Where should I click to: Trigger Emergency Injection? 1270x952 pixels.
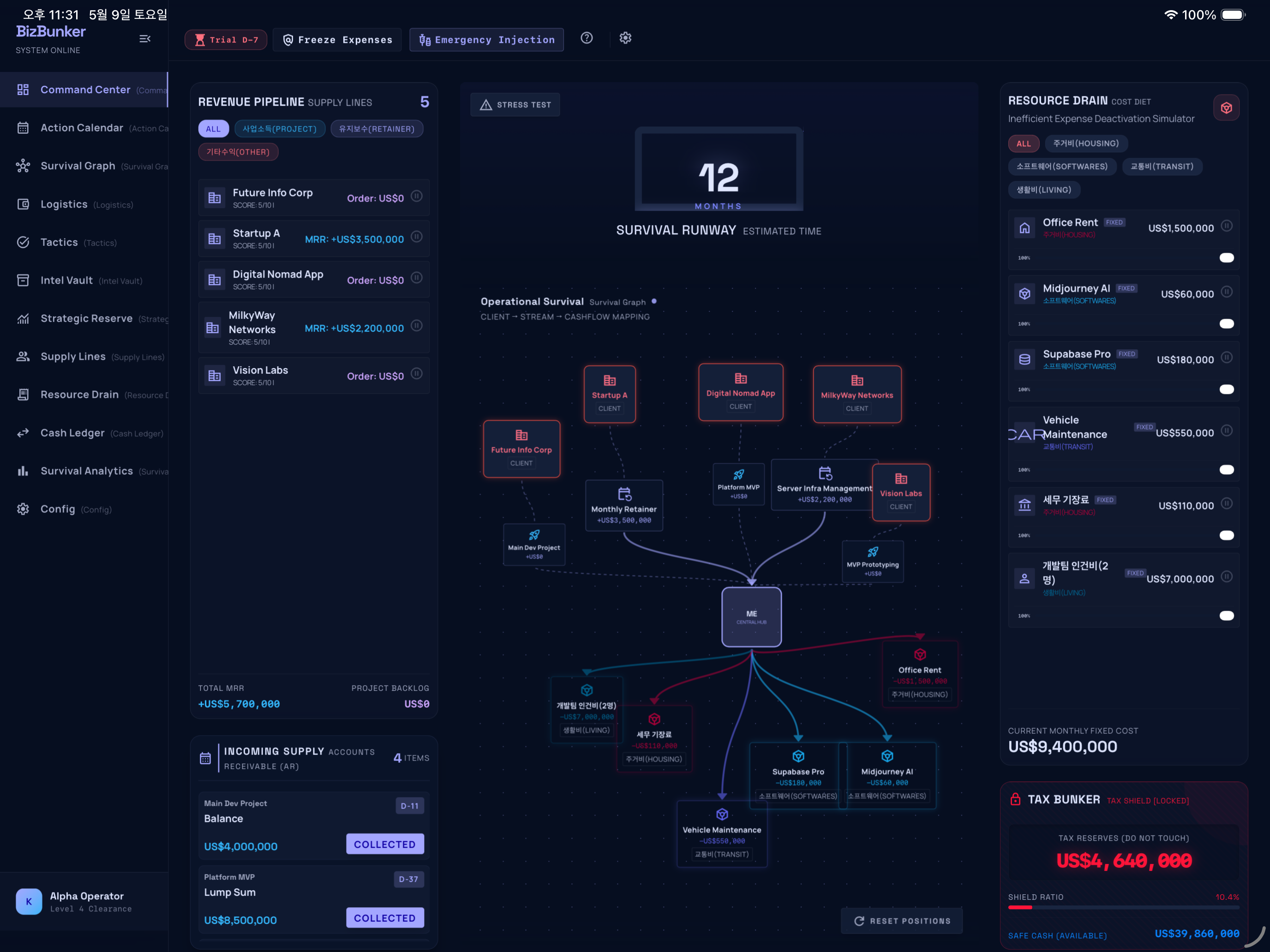click(x=486, y=40)
